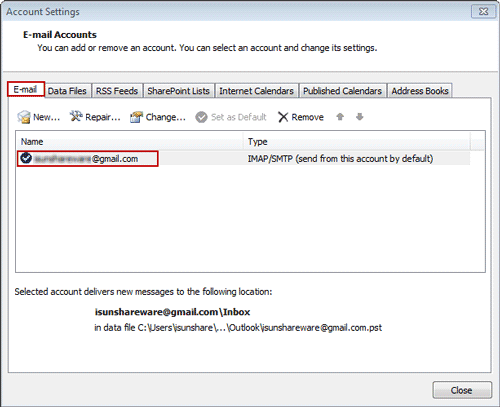Show the Address Books tab

click(x=420, y=91)
